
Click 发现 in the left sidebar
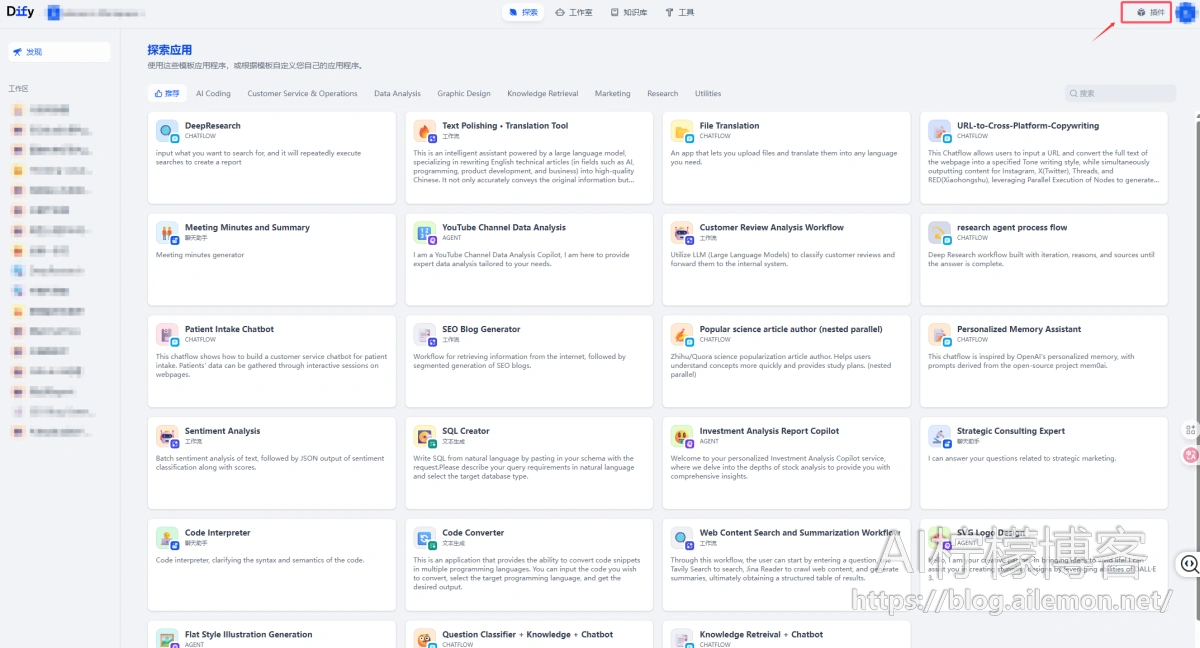(x=59, y=52)
